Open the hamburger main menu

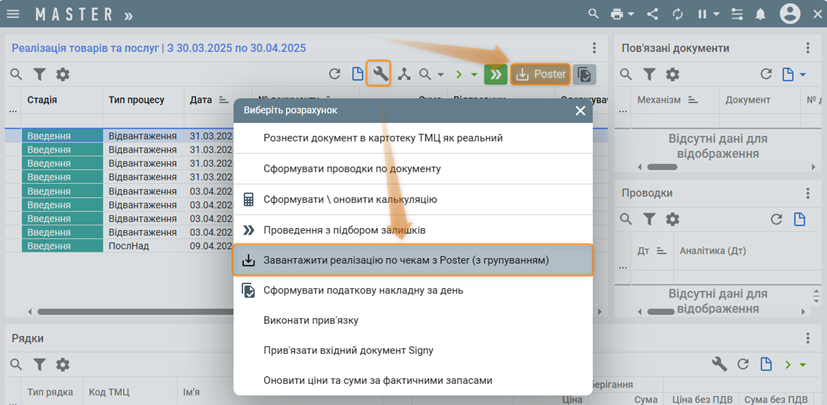[13, 14]
